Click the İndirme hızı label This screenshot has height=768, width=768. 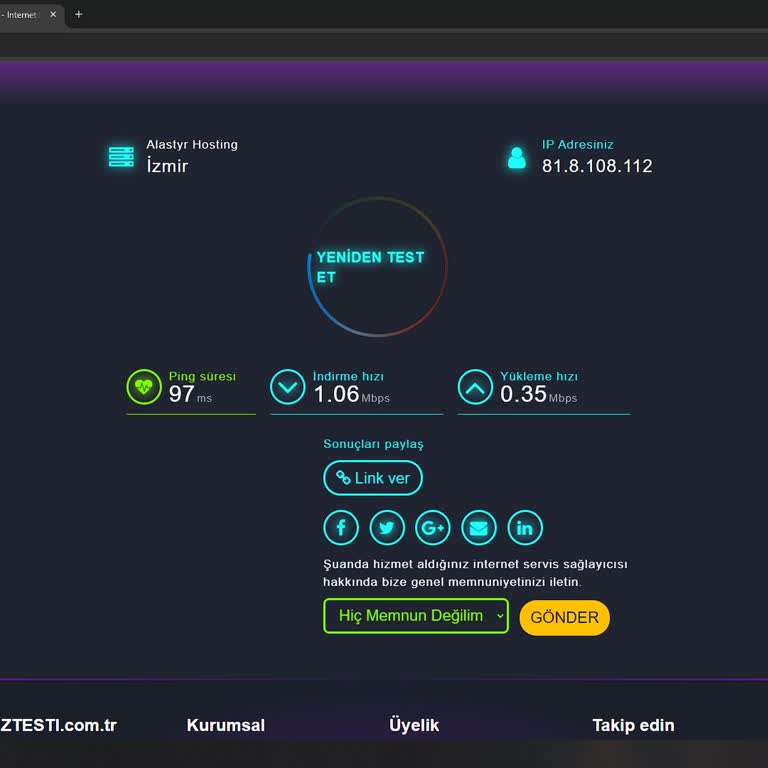point(348,376)
